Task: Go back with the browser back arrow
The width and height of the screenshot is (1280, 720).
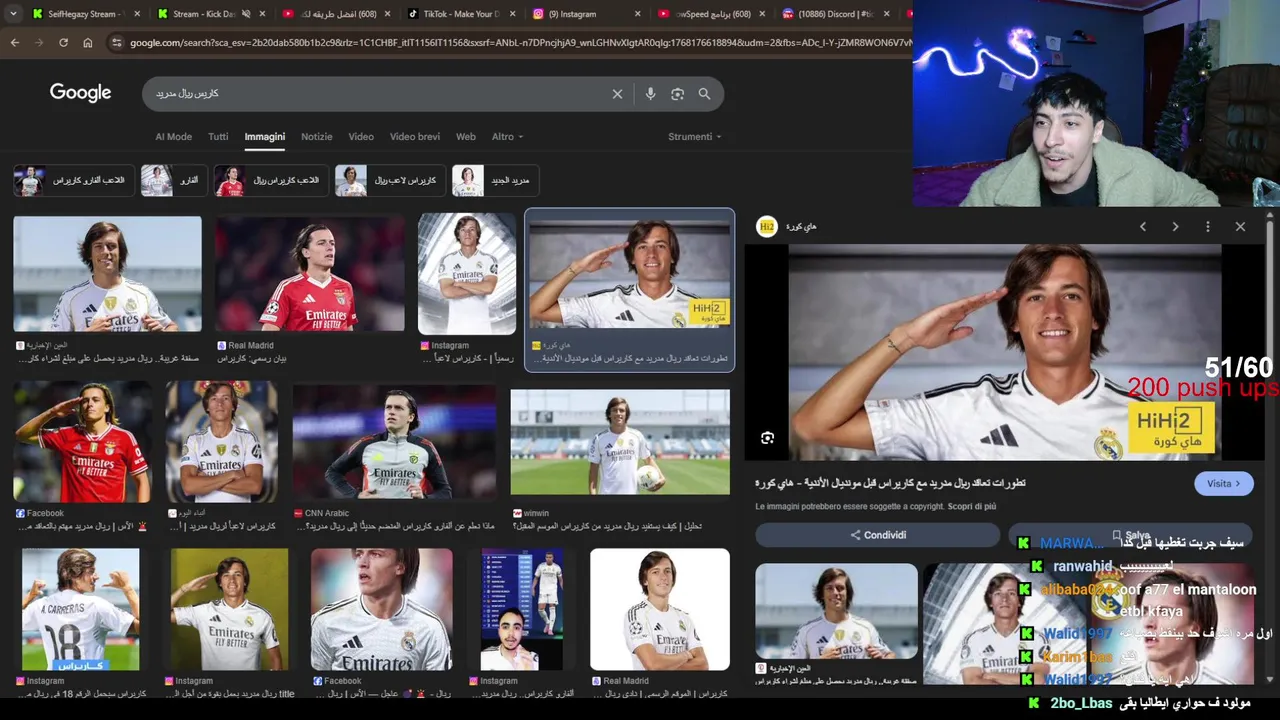Action: (x=14, y=42)
